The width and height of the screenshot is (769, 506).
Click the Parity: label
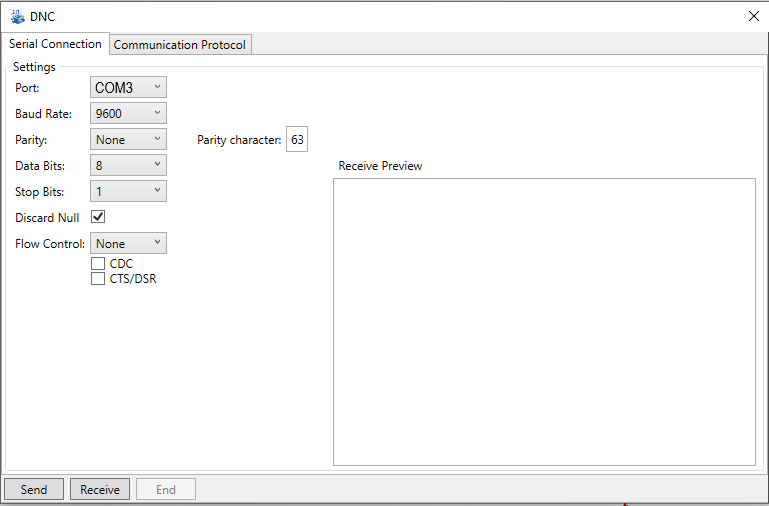(x=31, y=140)
